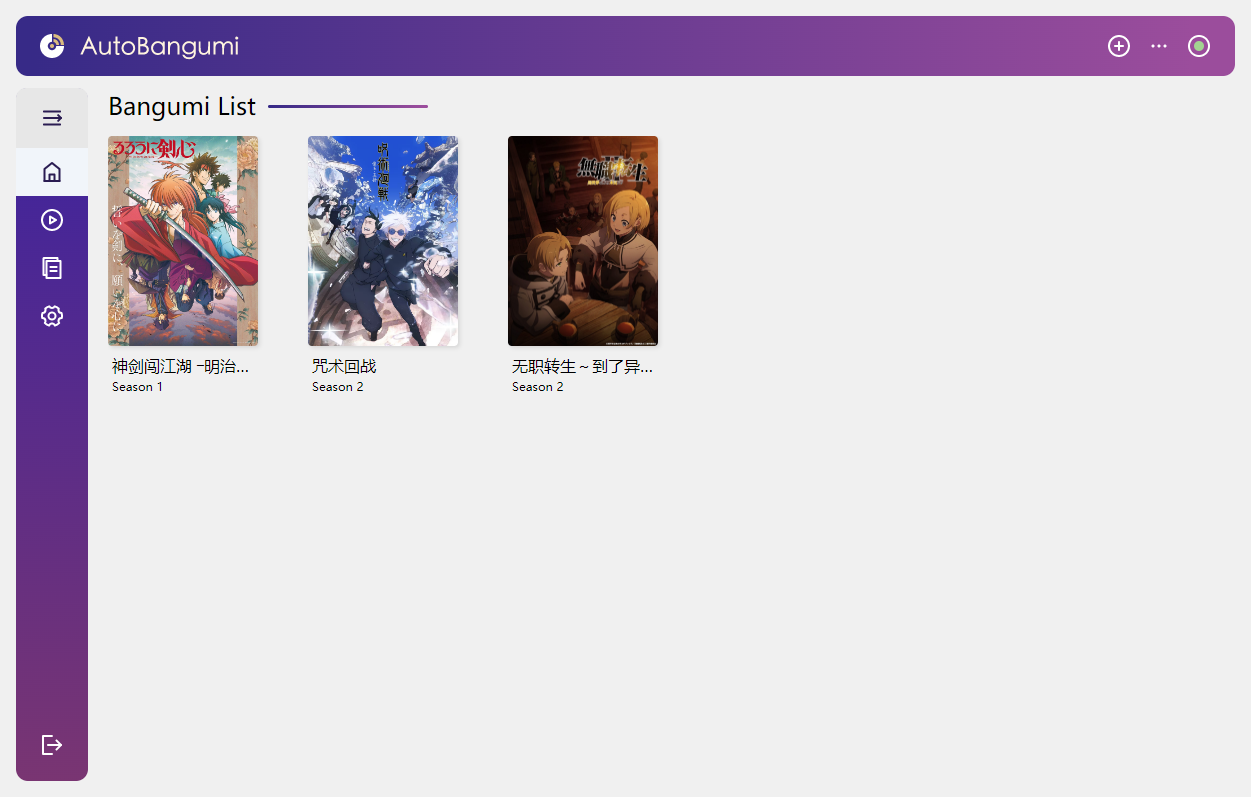Open the 咒术回战 poster thumbnail

click(383, 241)
